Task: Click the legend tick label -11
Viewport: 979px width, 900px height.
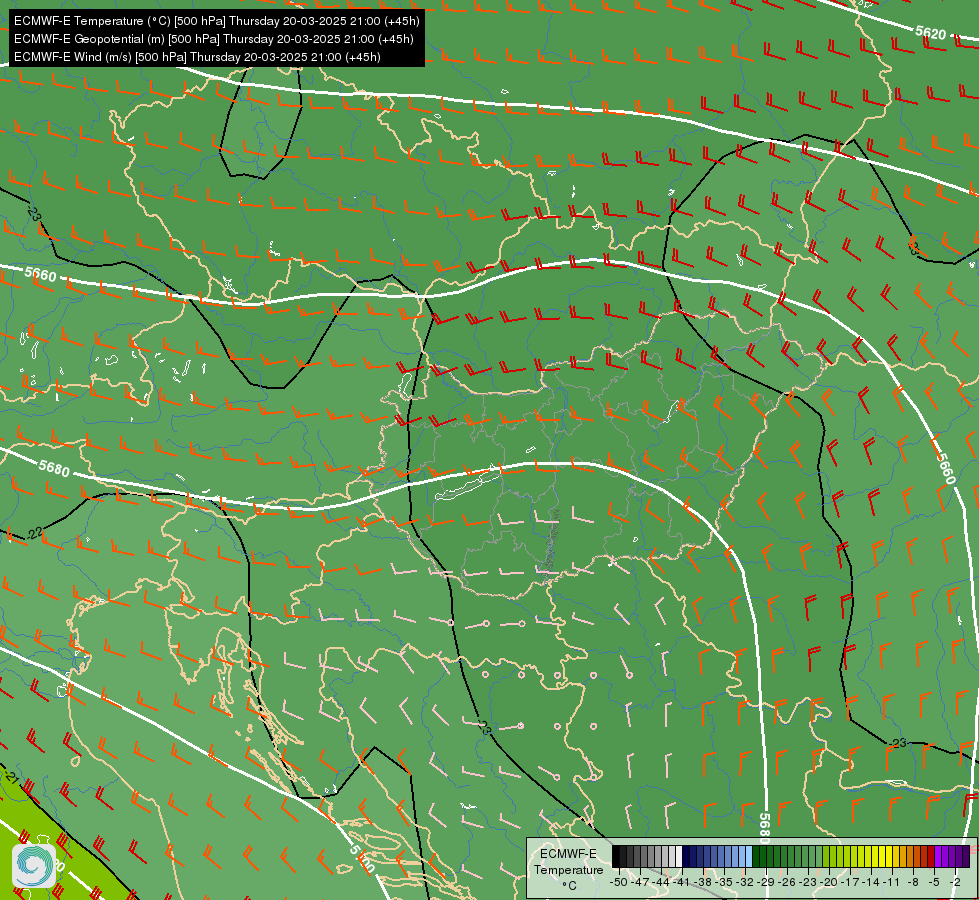Action: pos(892,883)
